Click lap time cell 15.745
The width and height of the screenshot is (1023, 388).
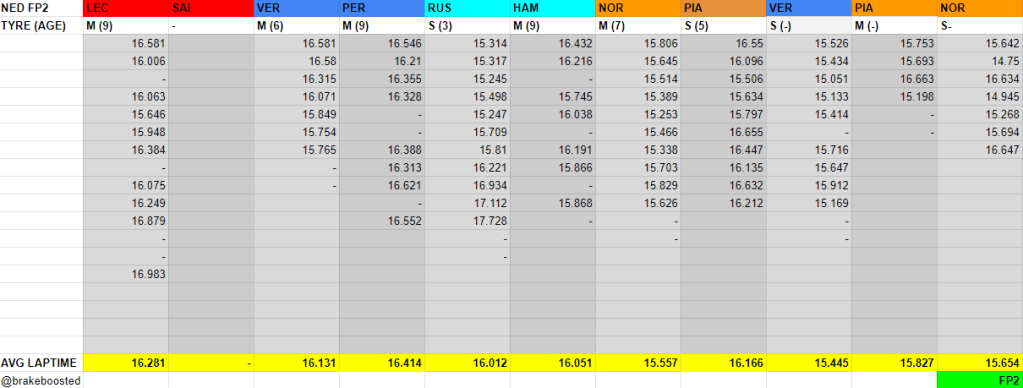(553, 97)
